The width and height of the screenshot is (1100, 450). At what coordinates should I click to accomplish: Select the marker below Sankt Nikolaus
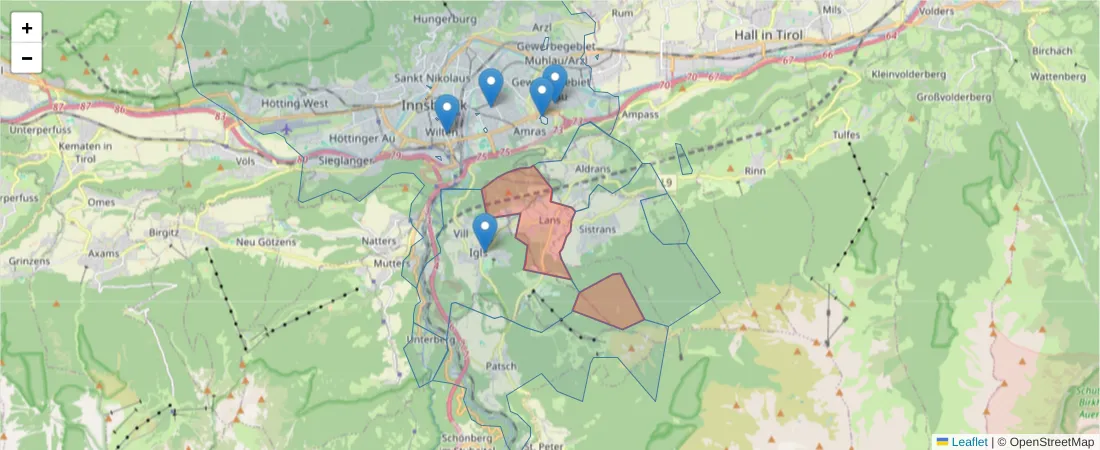click(x=491, y=88)
